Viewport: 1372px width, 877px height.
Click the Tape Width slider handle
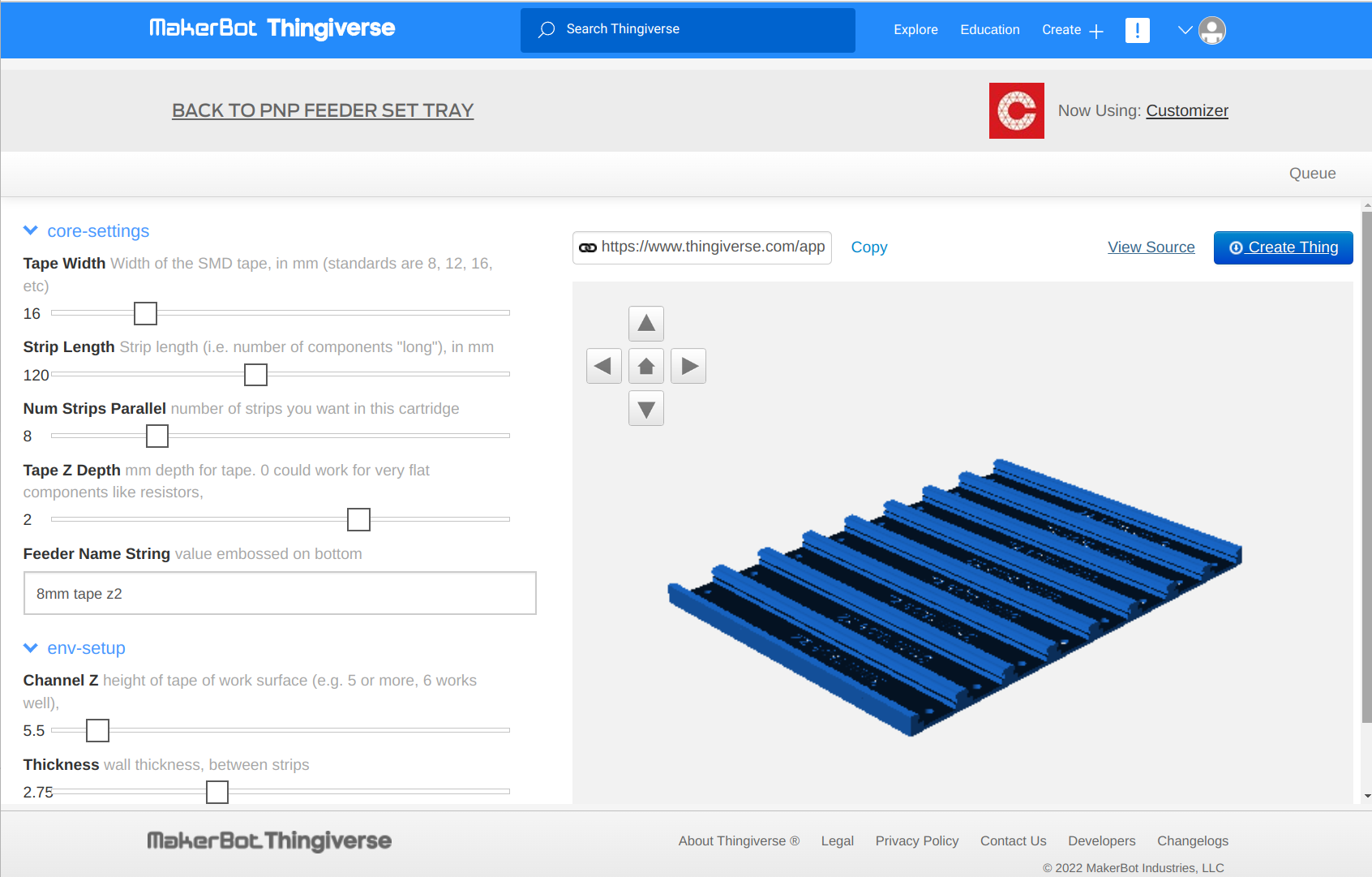145,313
